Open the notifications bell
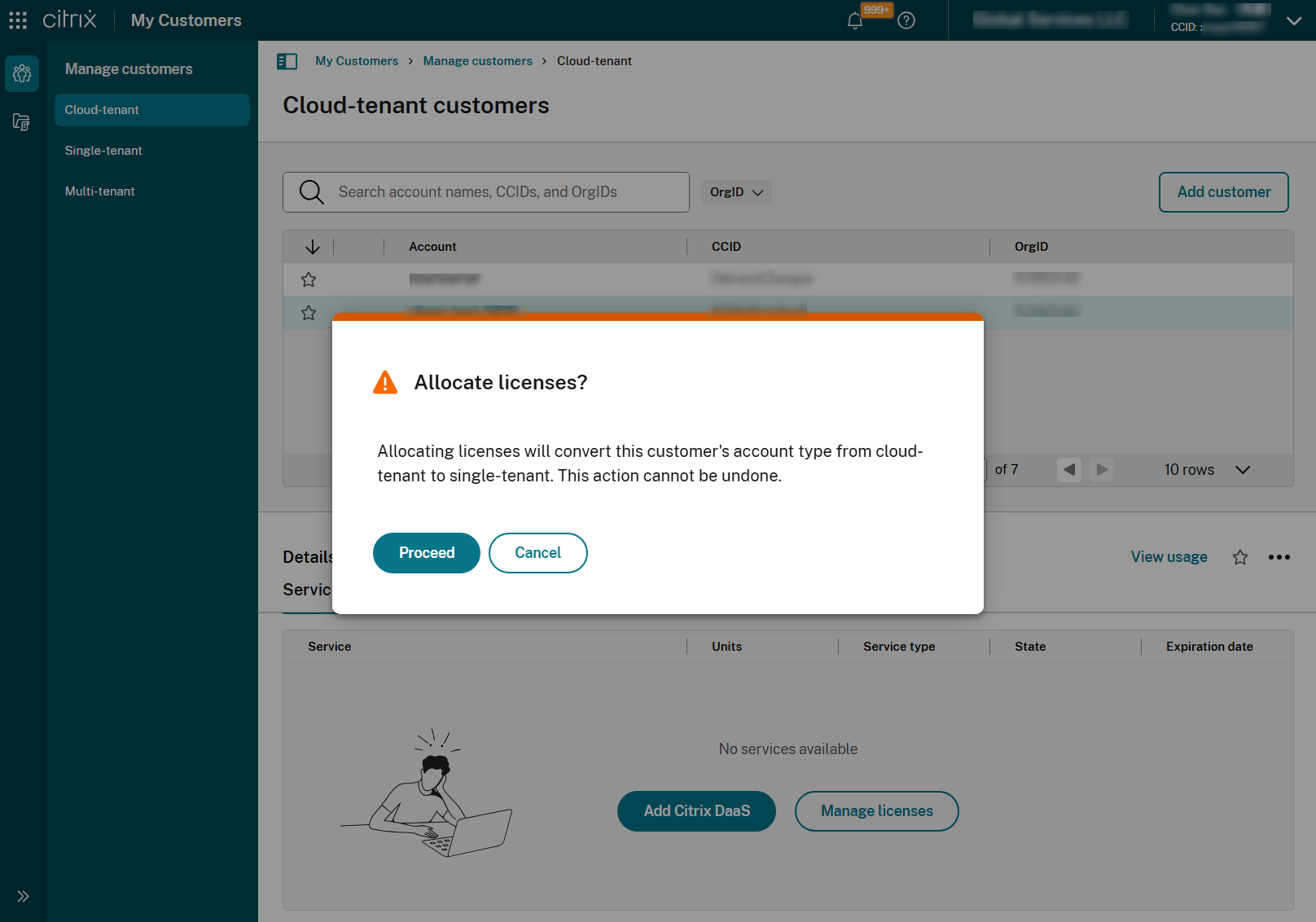 [854, 20]
